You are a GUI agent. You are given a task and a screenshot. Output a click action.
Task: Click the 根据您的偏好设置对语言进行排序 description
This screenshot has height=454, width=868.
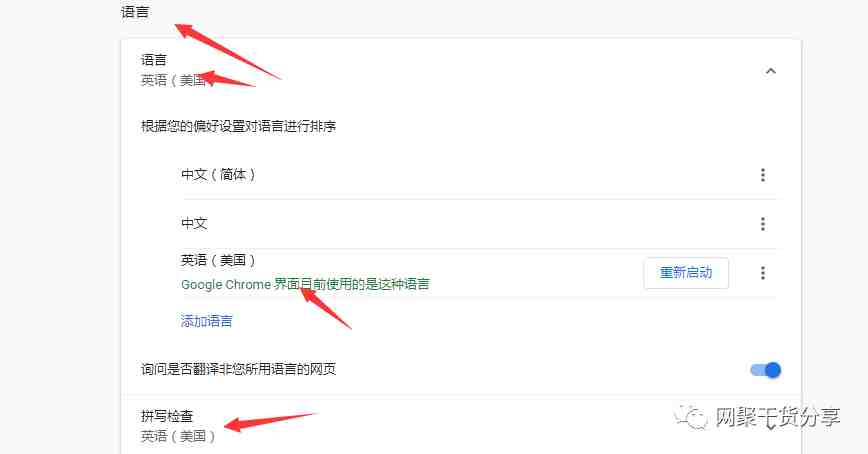(239, 126)
